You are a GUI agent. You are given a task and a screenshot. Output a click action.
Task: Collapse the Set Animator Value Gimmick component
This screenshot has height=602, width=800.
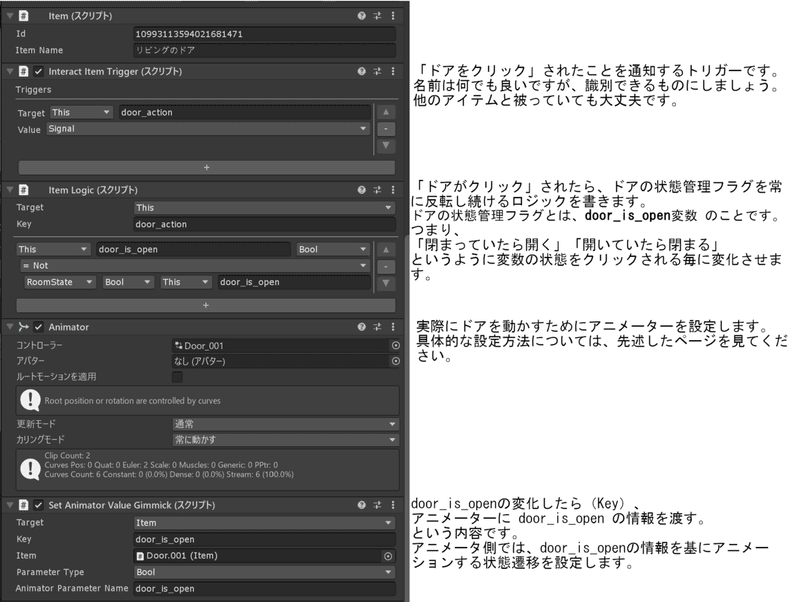pyautogui.click(x=10, y=505)
